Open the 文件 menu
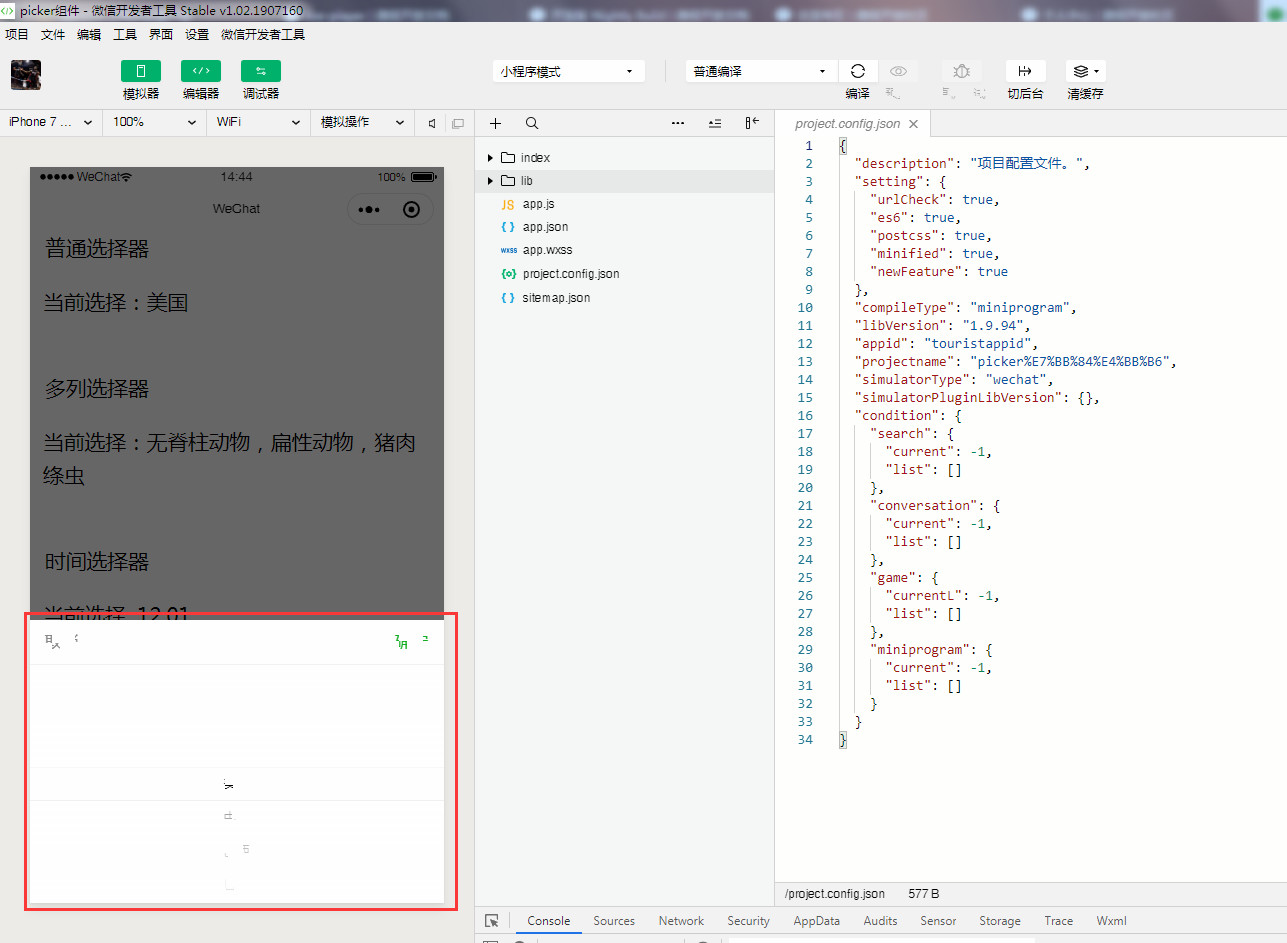Image resolution: width=1287 pixels, height=943 pixels. click(x=53, y=34)
